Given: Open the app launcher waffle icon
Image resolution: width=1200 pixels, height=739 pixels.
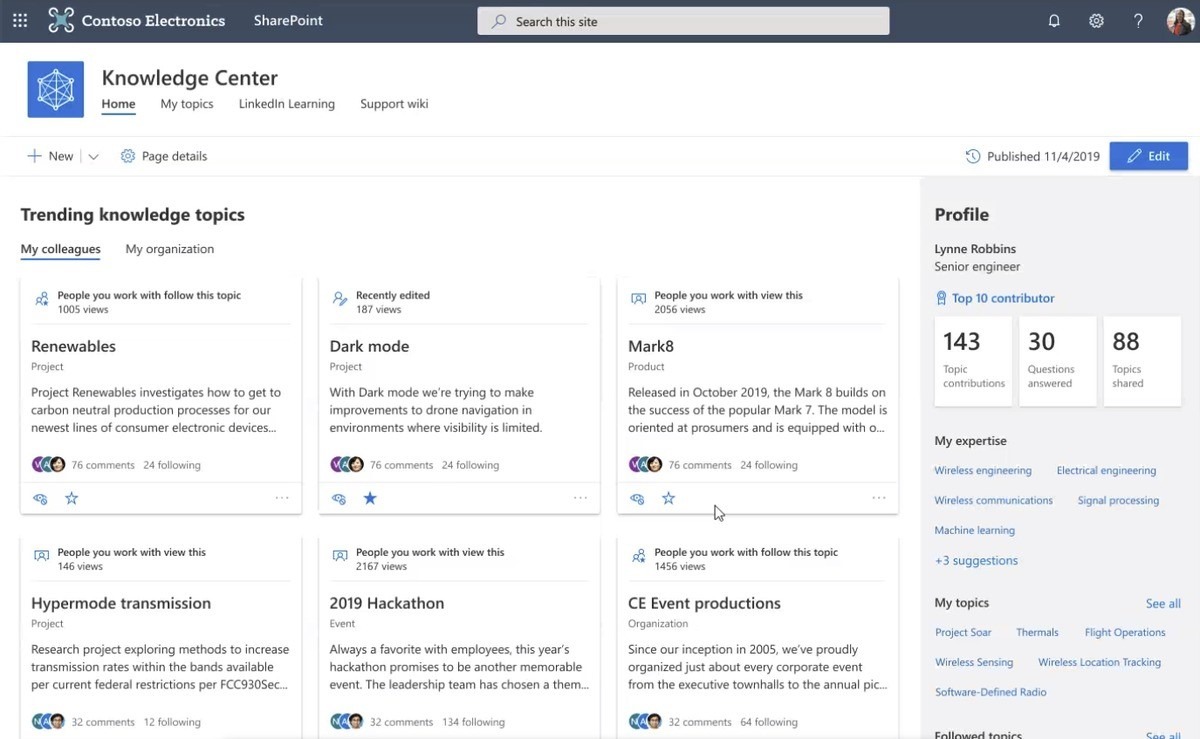Looking at the screenshot, I should coord(20,21).
